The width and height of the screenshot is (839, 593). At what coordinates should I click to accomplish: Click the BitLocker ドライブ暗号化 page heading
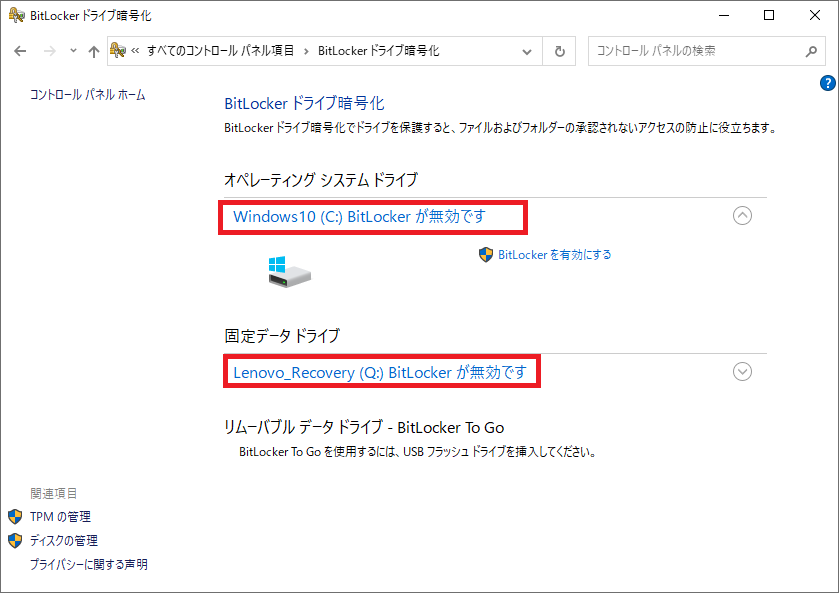[304, 103]
